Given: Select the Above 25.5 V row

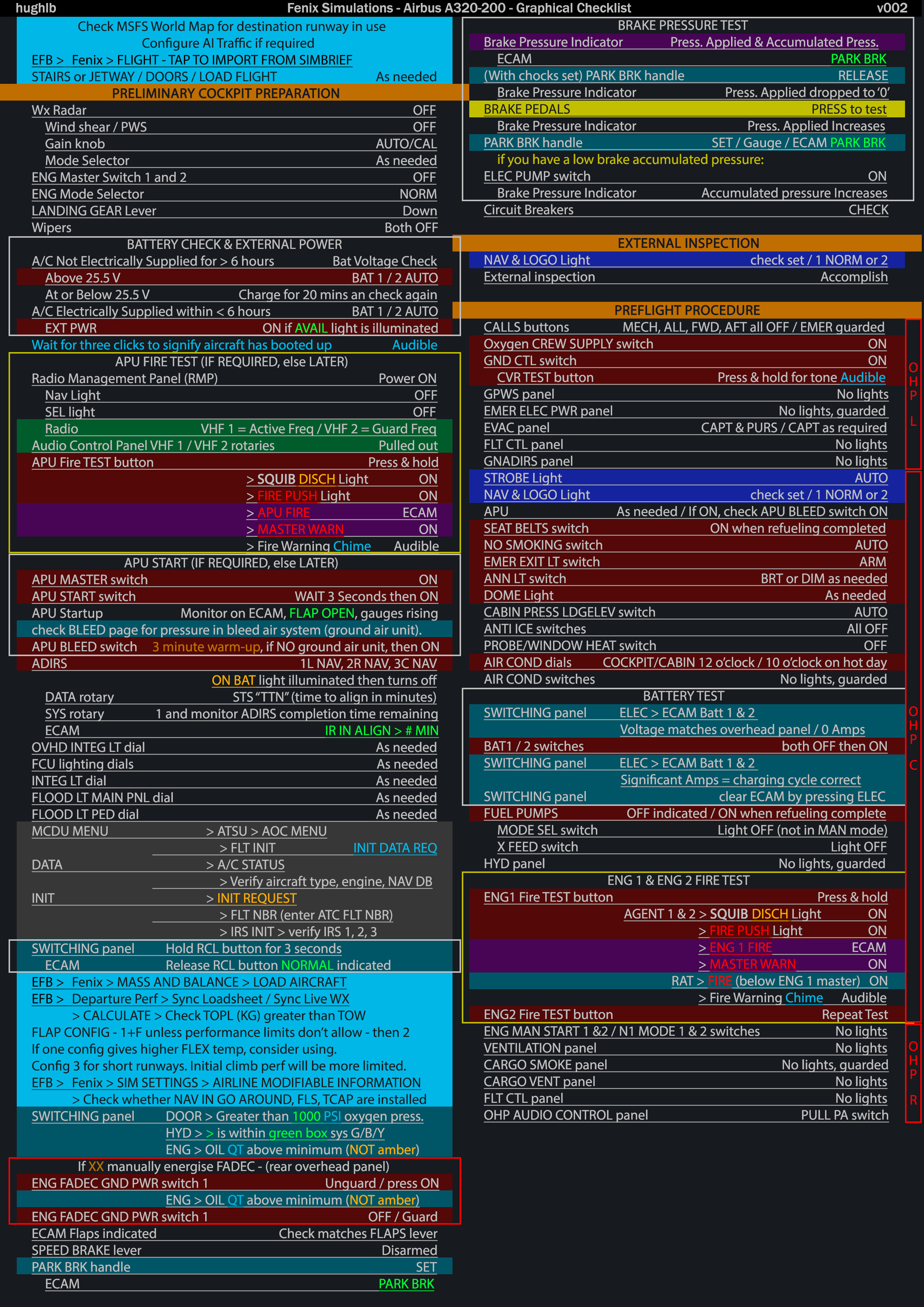Looking at the screenshot, I should click(234, 278).
